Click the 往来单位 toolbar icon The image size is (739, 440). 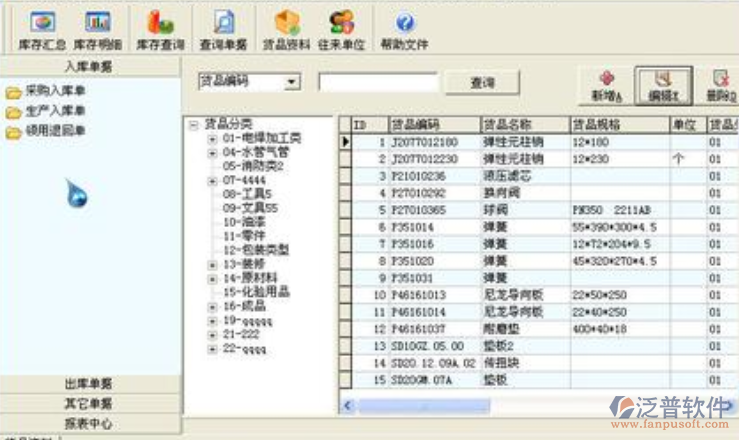pos(341,30)
